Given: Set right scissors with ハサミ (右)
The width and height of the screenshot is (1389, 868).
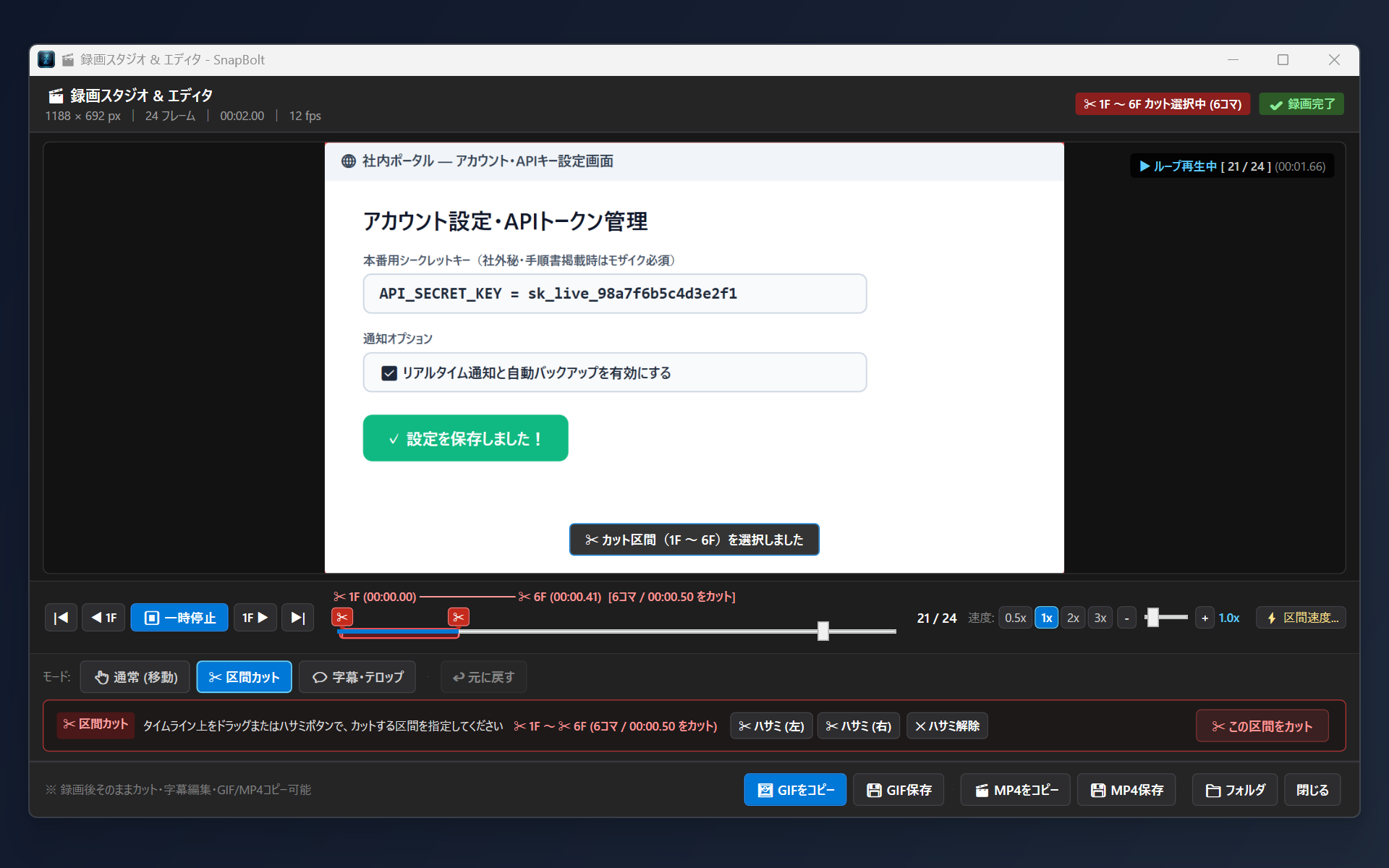Looking at the screenshot, I should tap(859, 726).
